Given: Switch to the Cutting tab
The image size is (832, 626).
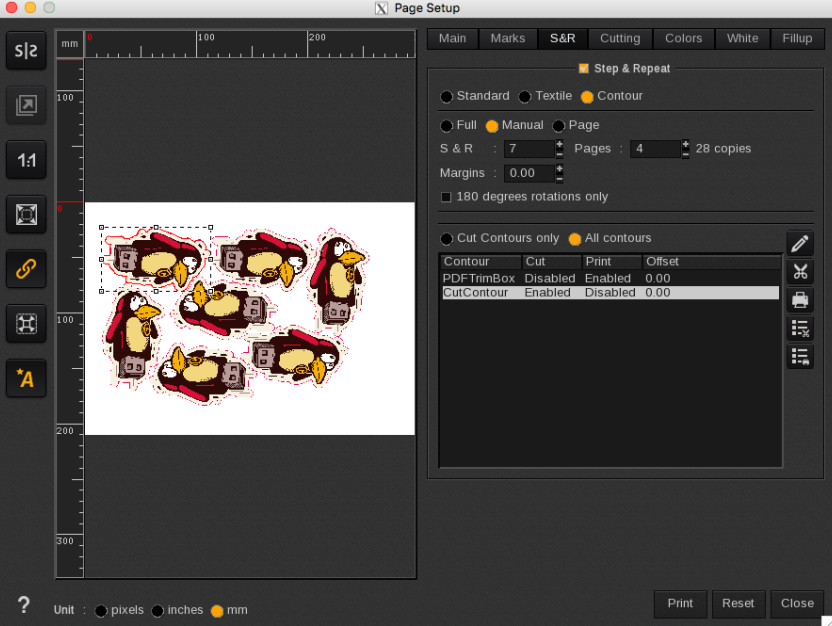Looking at the screenshot, I should [620, 38].
